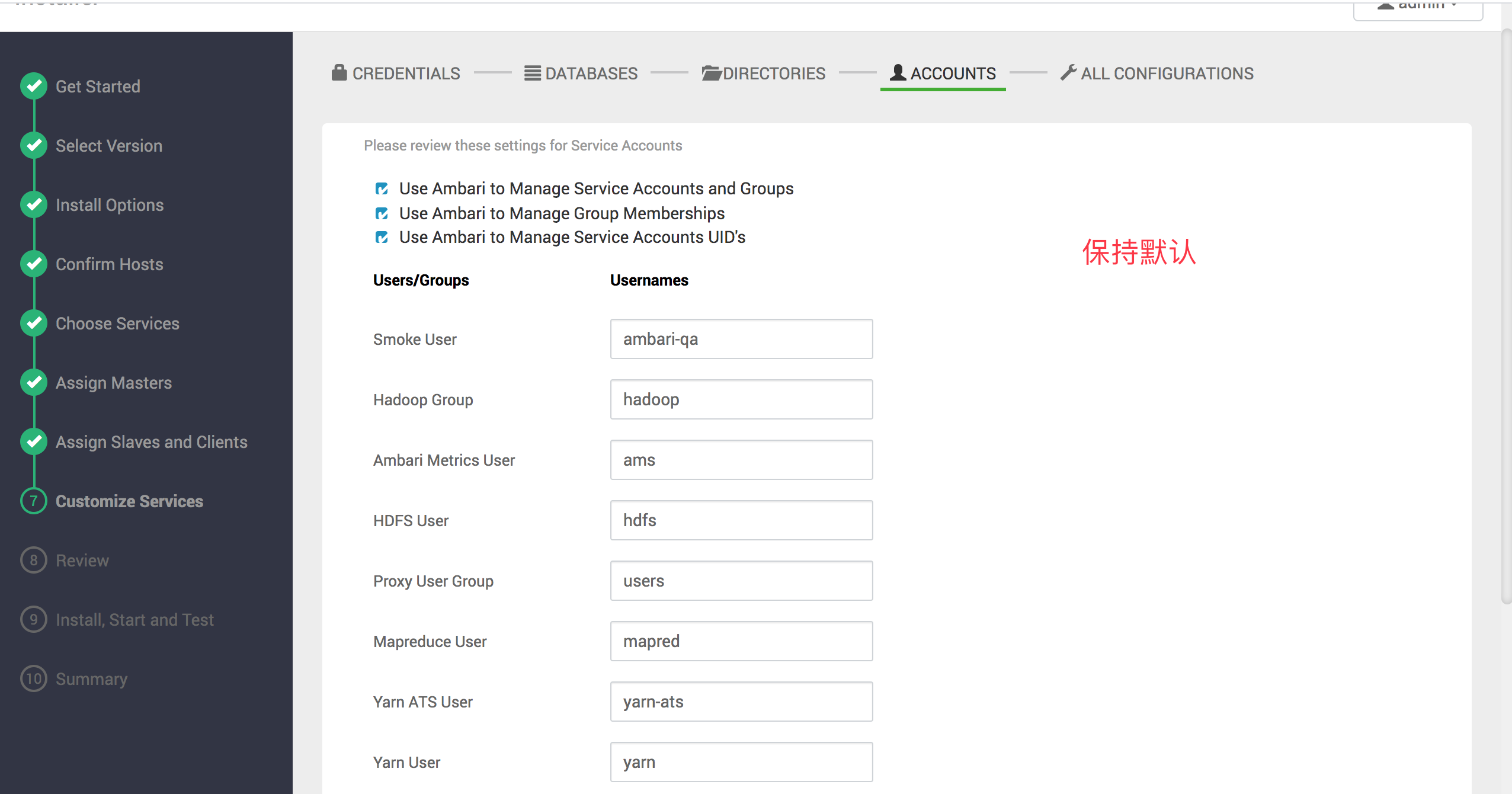Click the Smoke User username field

pos(741,339)
